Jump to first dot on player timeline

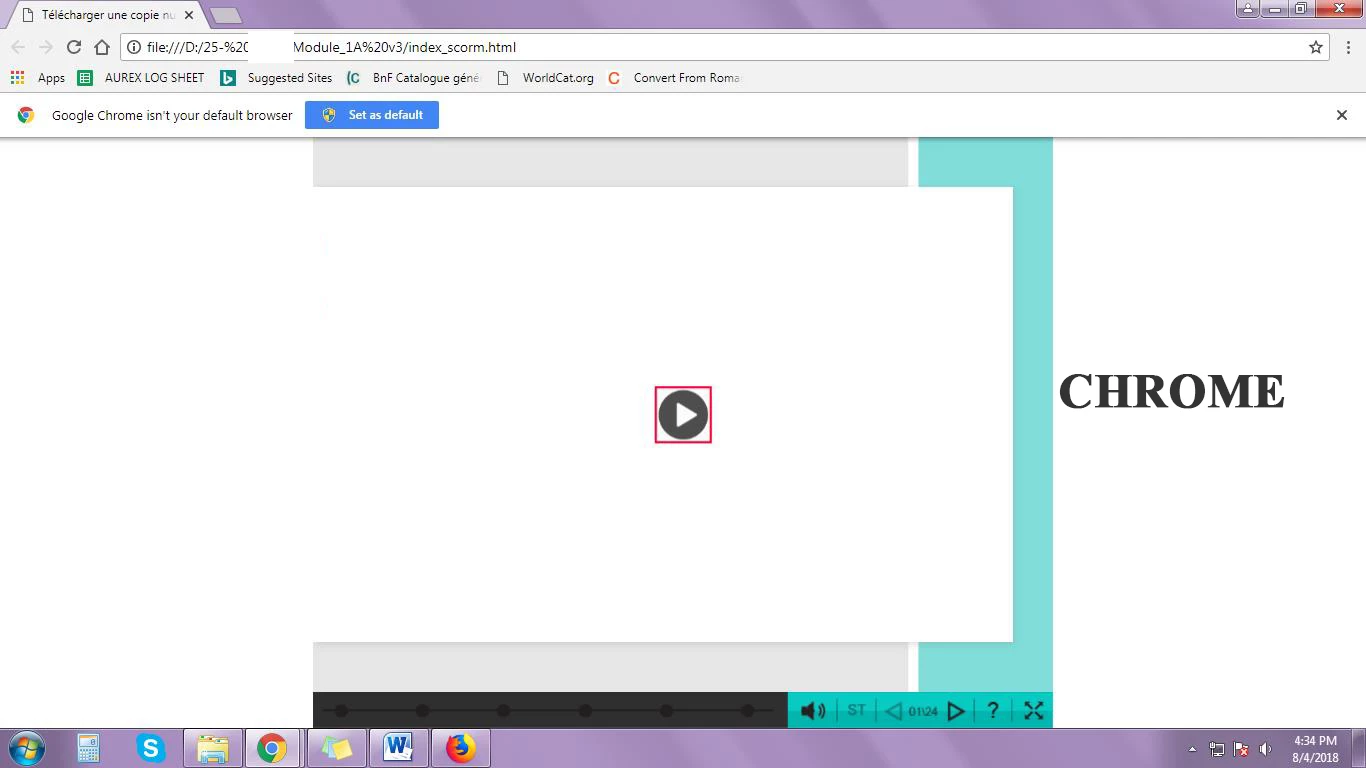coord(341,710)
